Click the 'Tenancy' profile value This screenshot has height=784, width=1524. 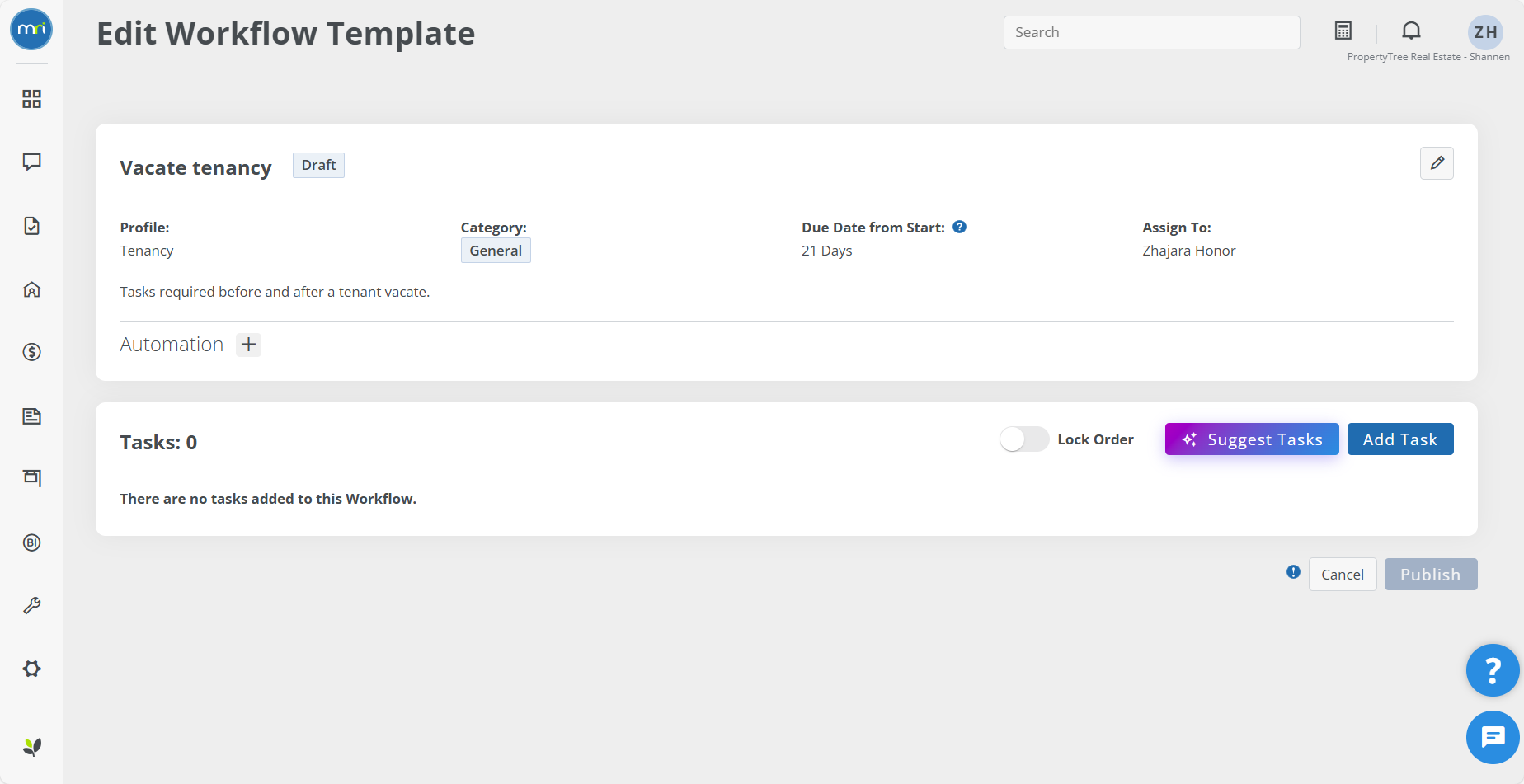[147, 251]
